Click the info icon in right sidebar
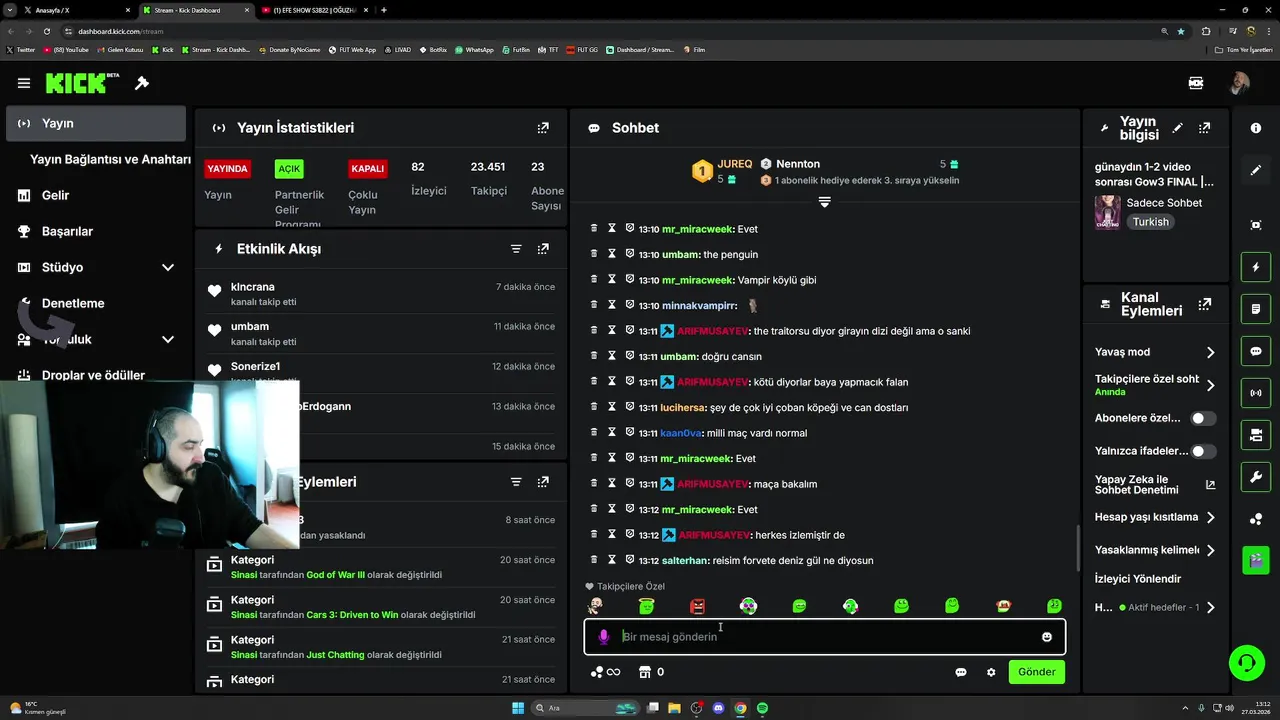 (1256, 128)
